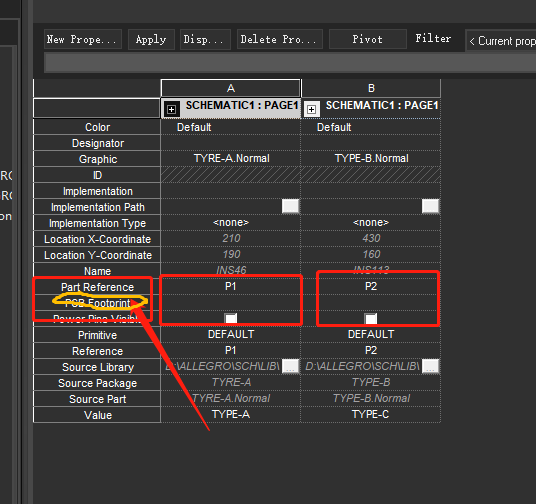This screenshot has height=504, width=536.
Task: Click the PCB Footprint cell for P1
Action: 231,303
